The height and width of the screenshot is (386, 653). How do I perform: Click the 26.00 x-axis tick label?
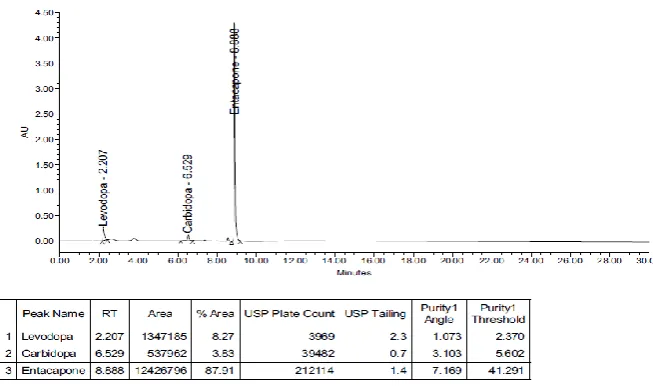pos(570,261)
